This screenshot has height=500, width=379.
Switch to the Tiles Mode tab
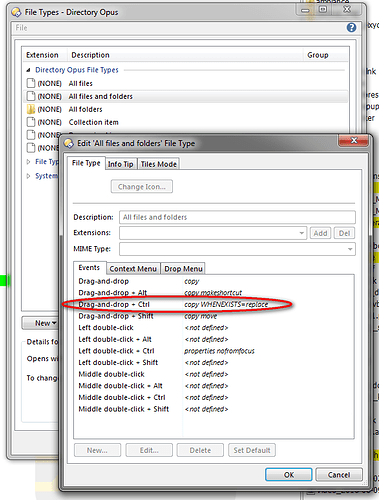point(158,164)
